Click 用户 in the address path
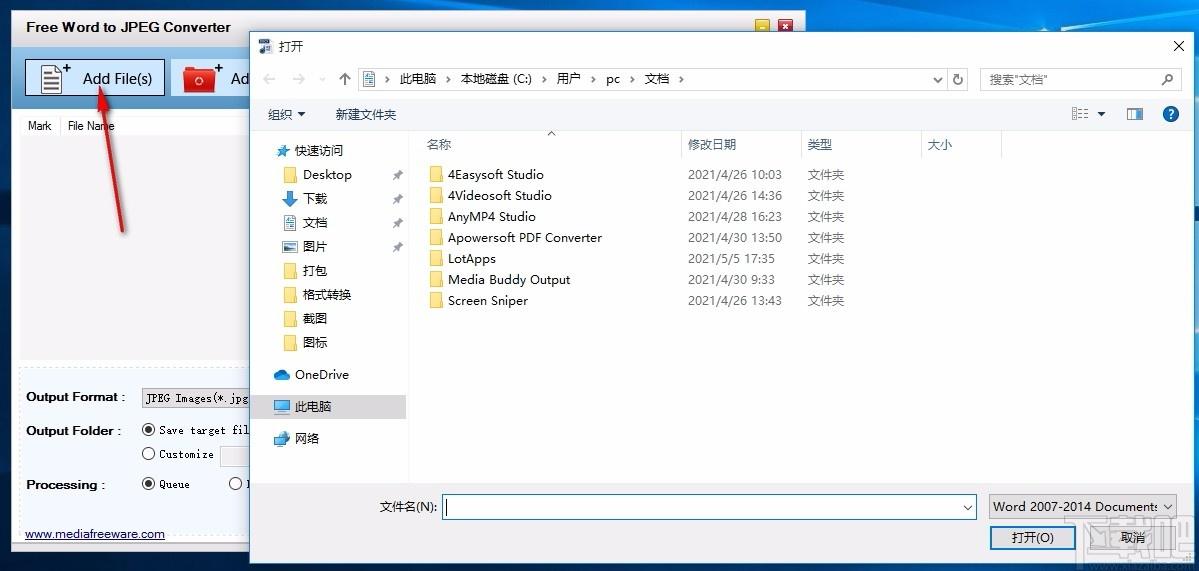This screenshot has width=1199, height=571. tap(568, 79)
